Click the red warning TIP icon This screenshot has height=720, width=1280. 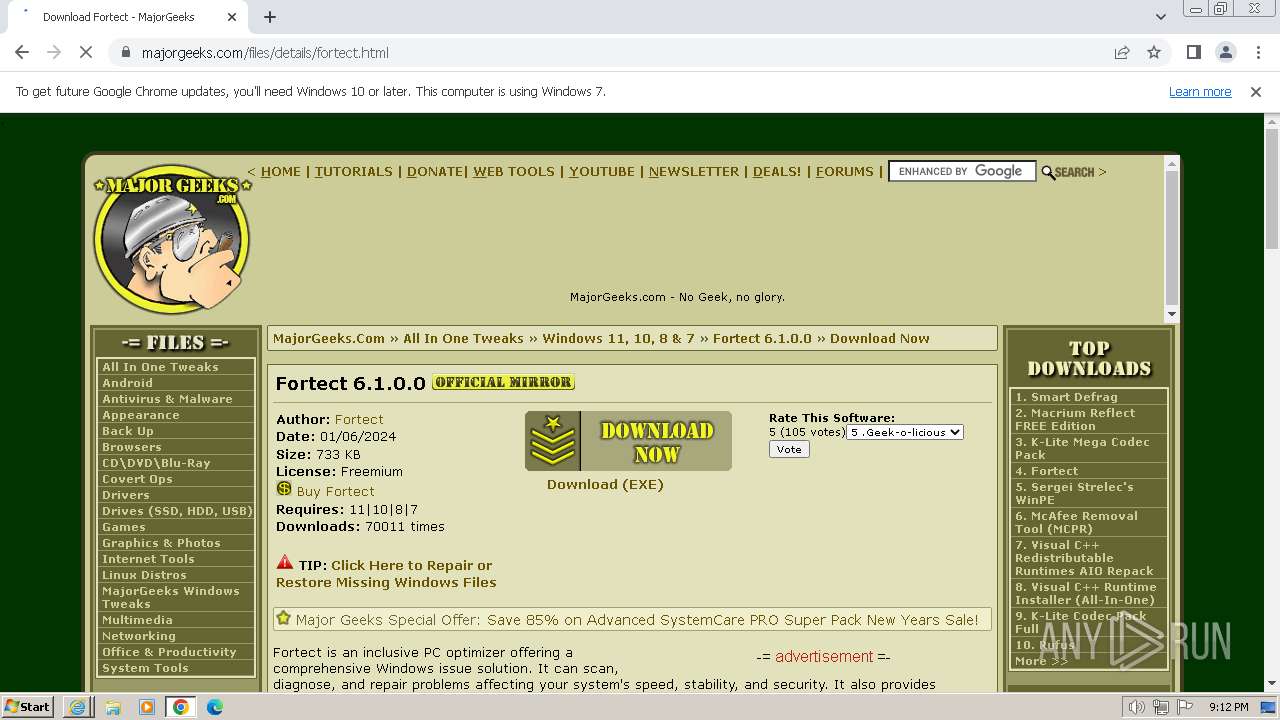point(285,563)
